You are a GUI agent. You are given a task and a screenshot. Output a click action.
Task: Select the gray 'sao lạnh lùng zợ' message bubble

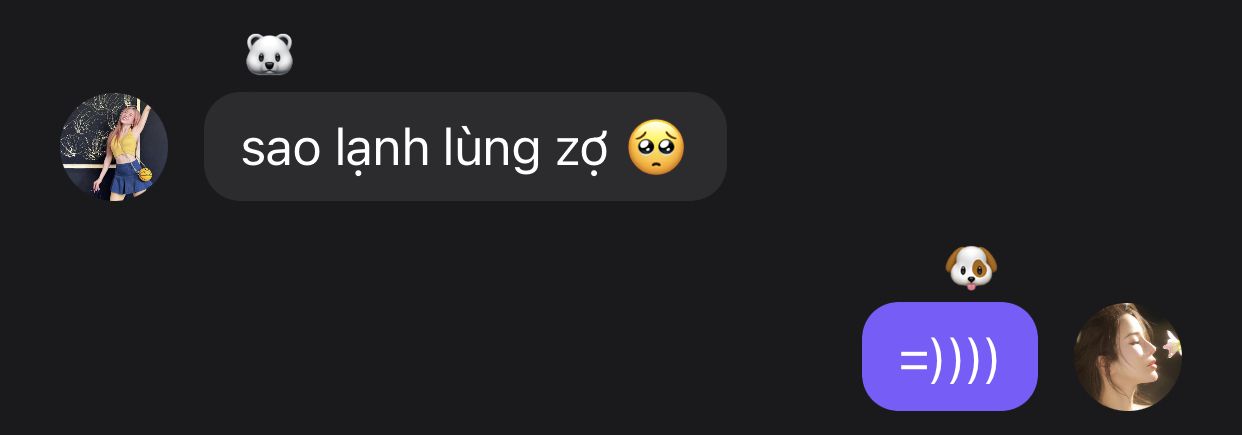pyautogui.click(x=465, y=147)
